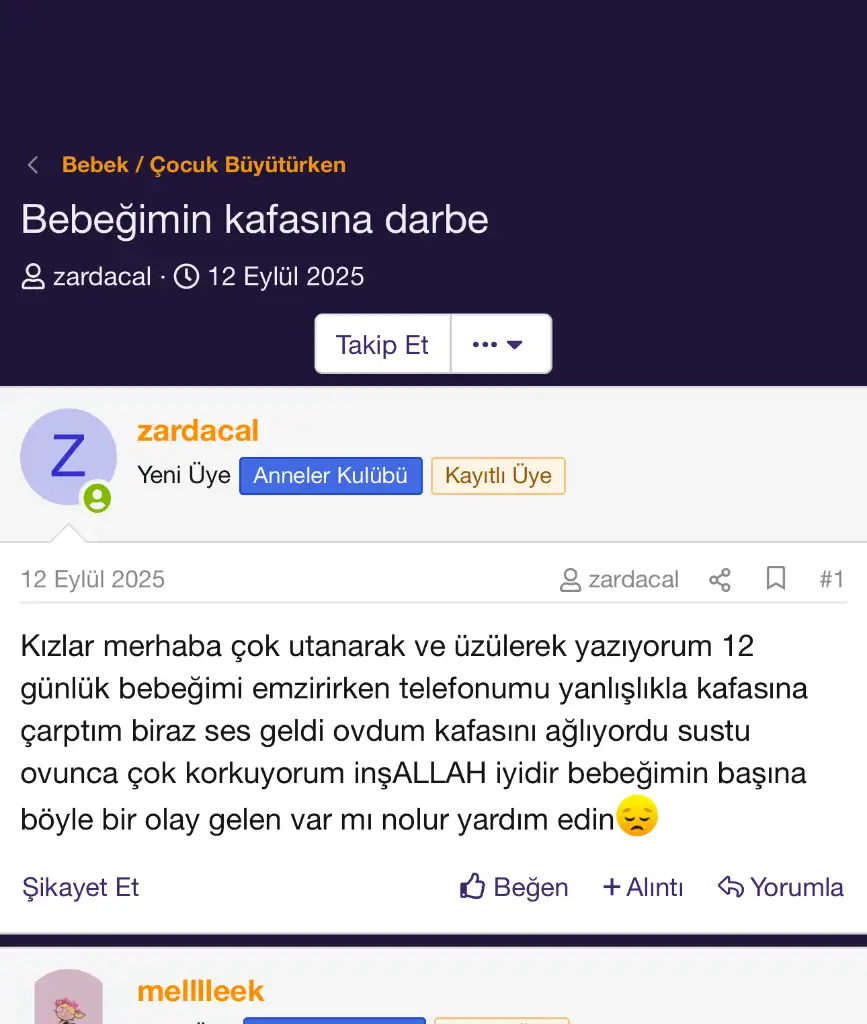Click the zardacal author label in post header
This screenshot has height=1024, width=867.
point(632,580)
